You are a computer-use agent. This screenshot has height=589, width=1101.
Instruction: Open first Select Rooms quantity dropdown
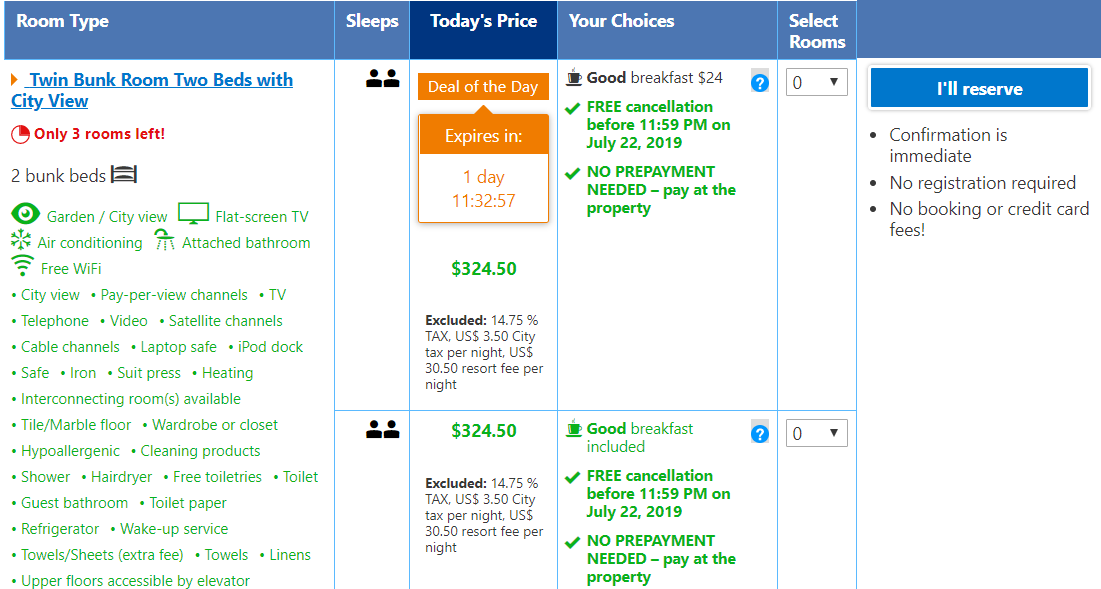pos(816,82)
